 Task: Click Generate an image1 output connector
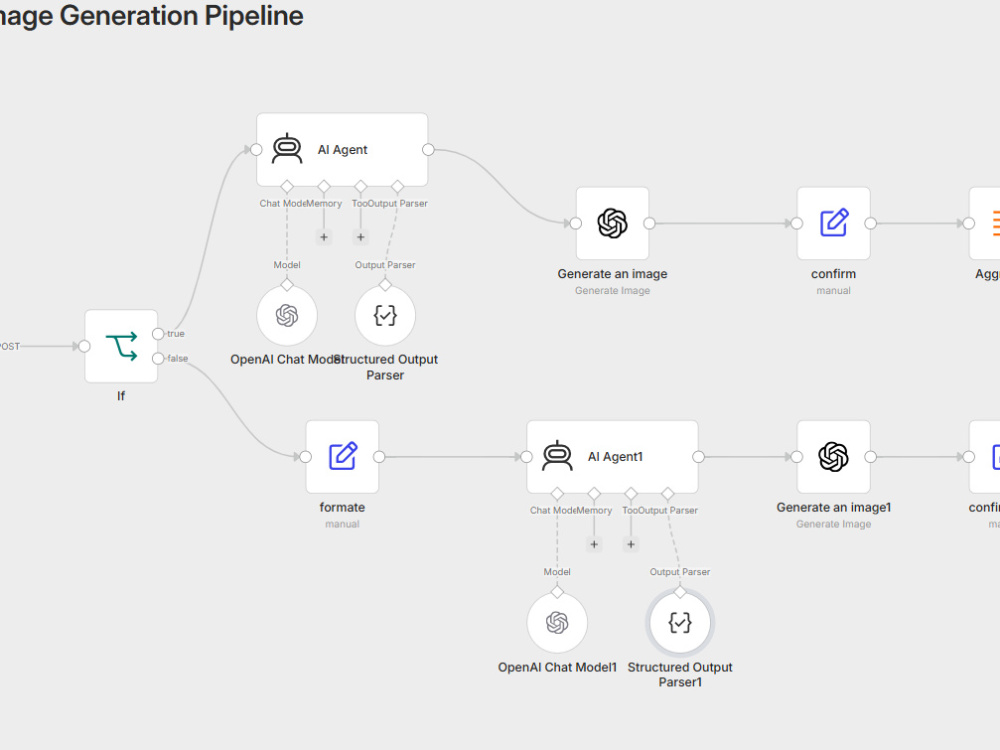(x=871, y=457)
